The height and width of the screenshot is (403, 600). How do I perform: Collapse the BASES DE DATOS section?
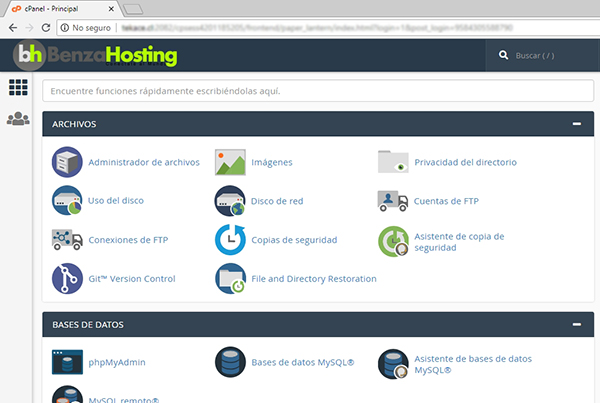coord(577,325)
